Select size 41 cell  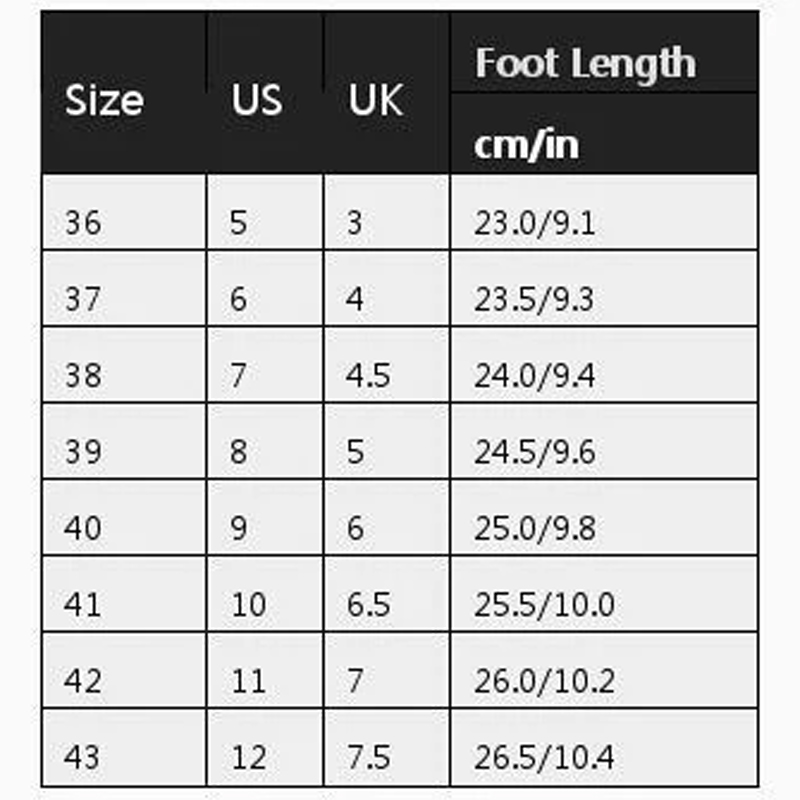pos(83,605)
